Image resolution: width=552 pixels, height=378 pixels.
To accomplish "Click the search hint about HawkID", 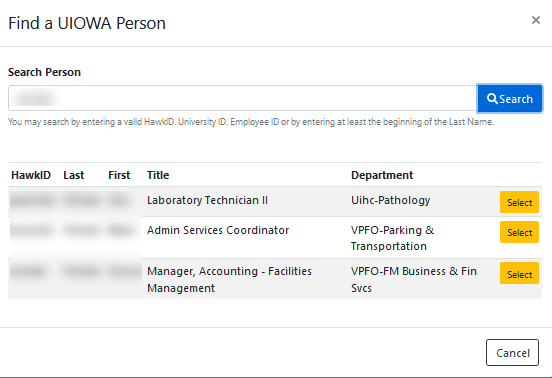I will tap(251, 122).
